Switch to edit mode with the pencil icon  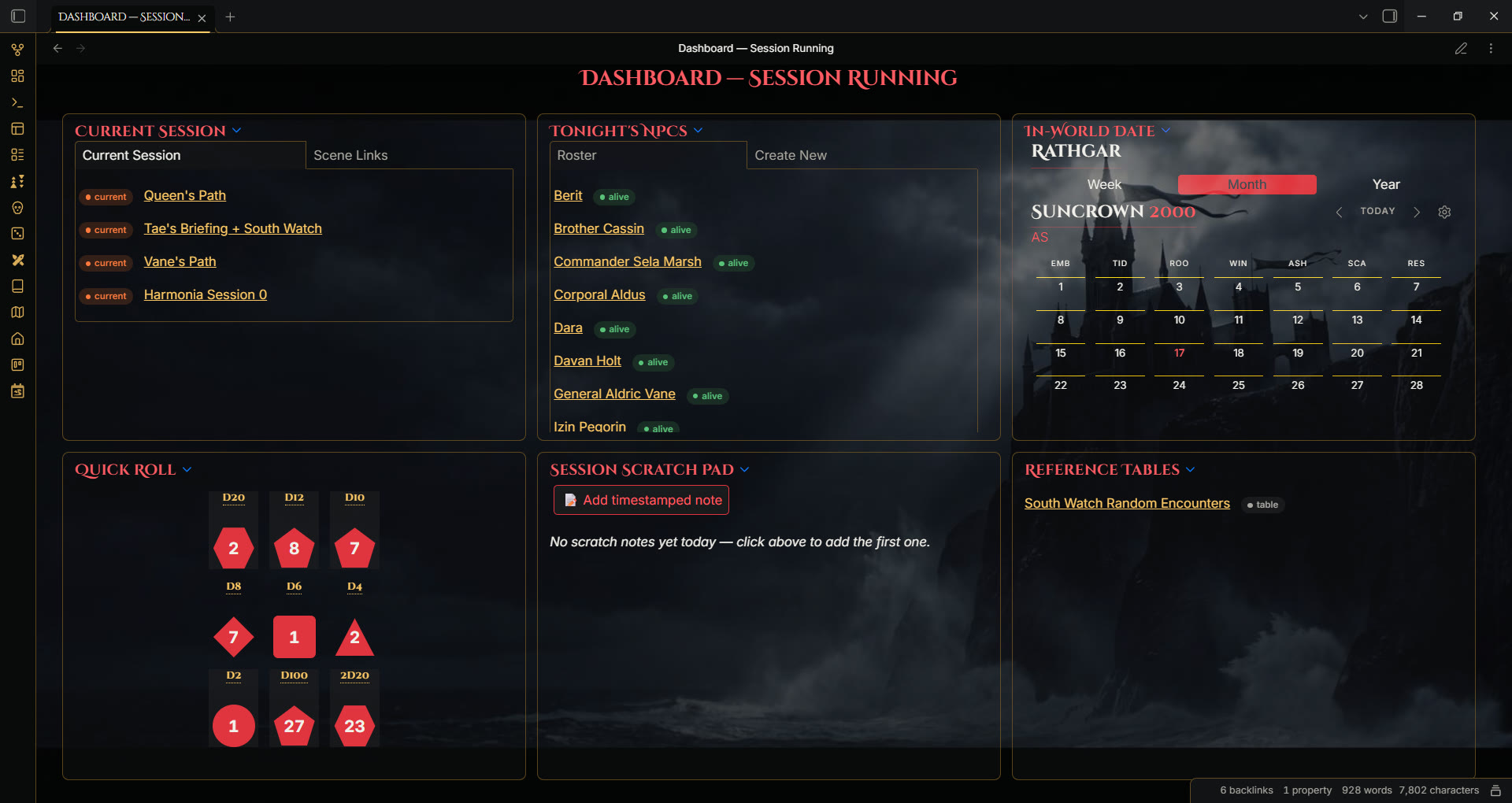1461,48
